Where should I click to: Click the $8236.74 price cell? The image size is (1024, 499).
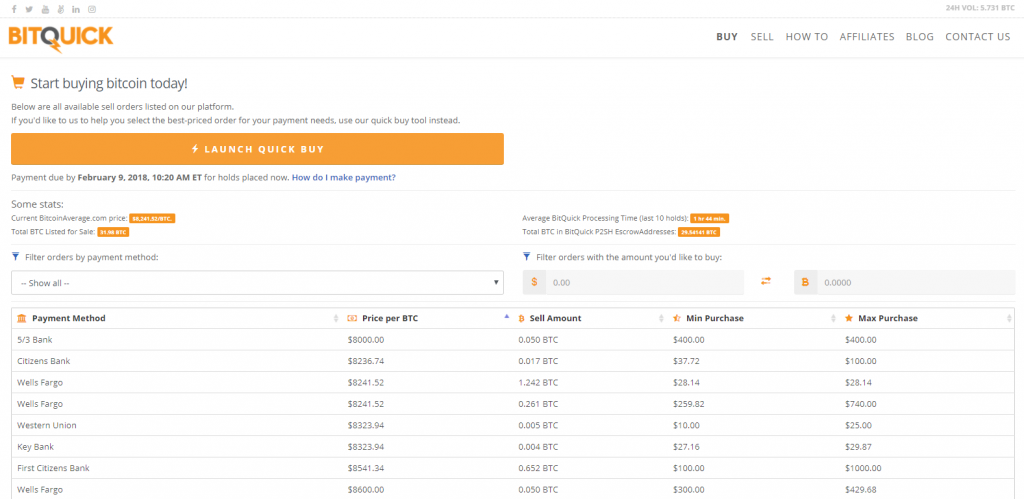tap(366, 361)
